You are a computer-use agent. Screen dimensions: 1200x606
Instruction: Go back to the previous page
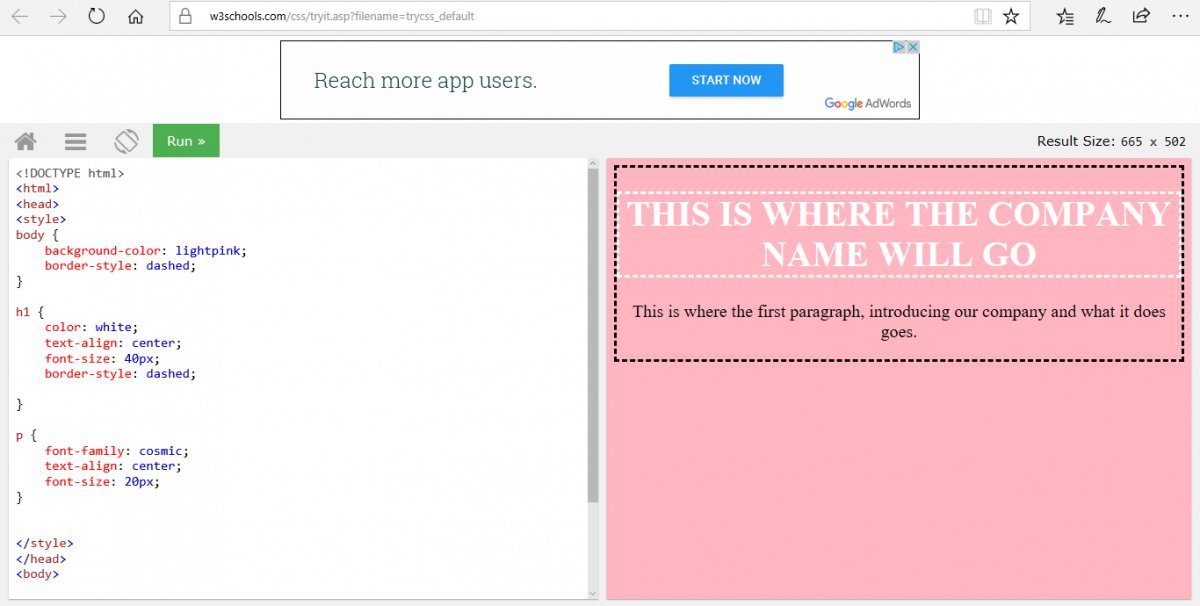click(x=19, y=16)
